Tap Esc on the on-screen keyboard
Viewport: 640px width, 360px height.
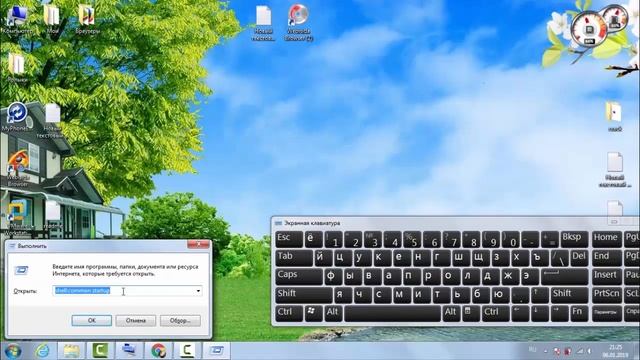289,239
